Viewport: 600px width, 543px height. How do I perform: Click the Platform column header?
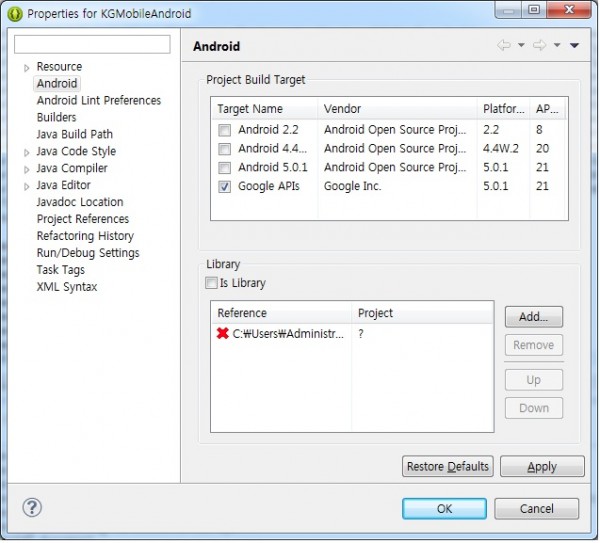point(504,109)
